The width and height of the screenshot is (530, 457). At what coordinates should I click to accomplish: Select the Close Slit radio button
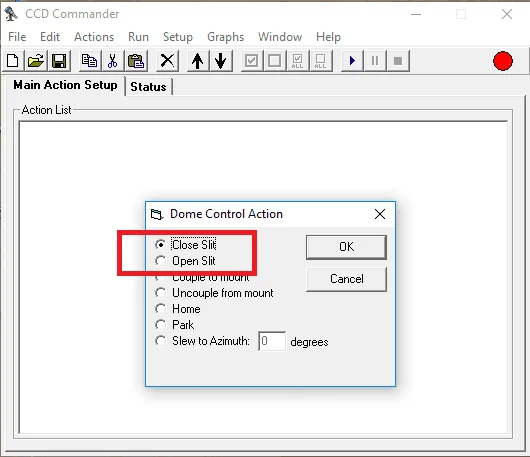click(x=160, y=244)
